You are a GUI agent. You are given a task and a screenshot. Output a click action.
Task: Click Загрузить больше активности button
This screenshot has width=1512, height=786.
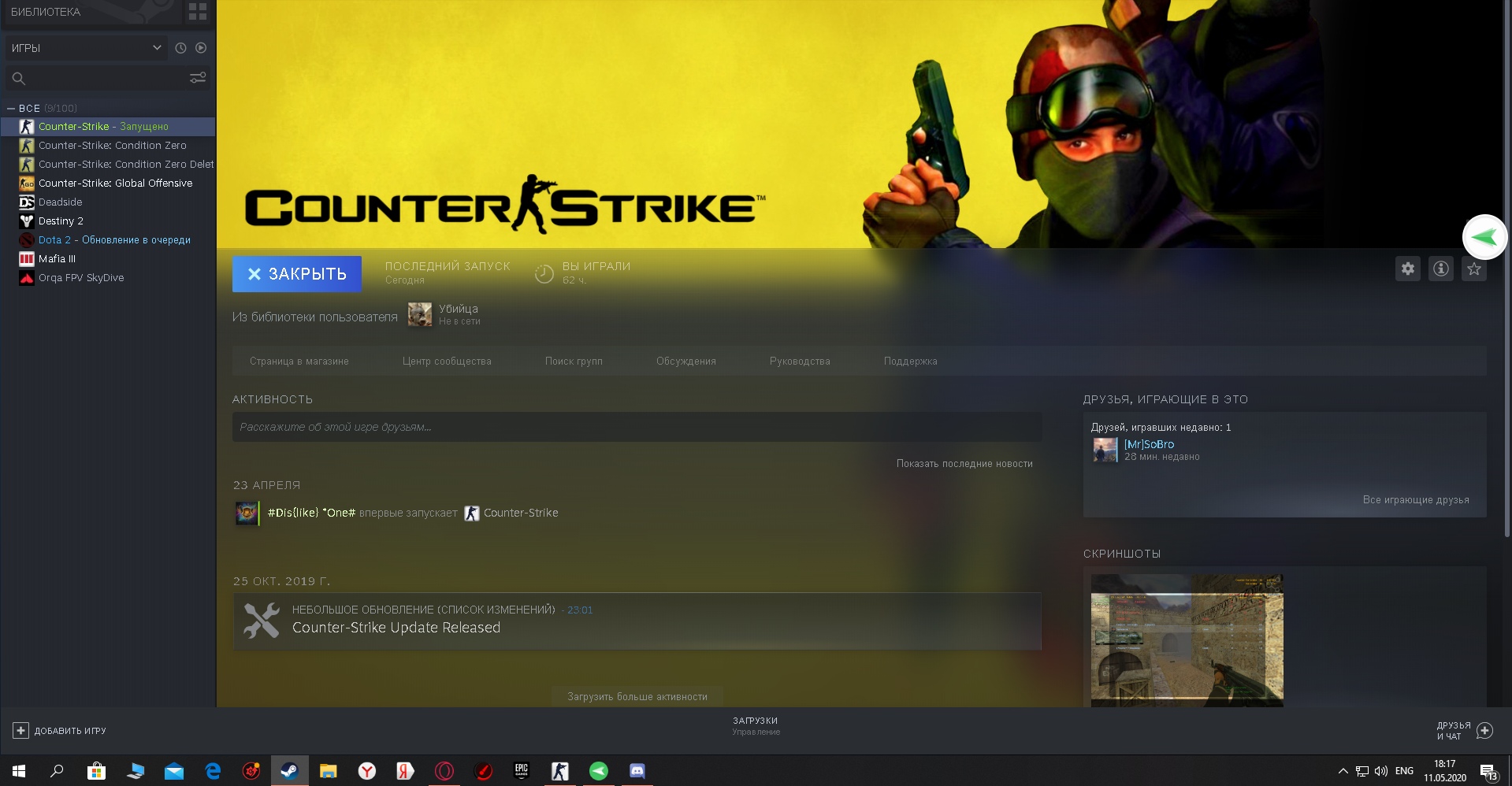click(637, 696)
